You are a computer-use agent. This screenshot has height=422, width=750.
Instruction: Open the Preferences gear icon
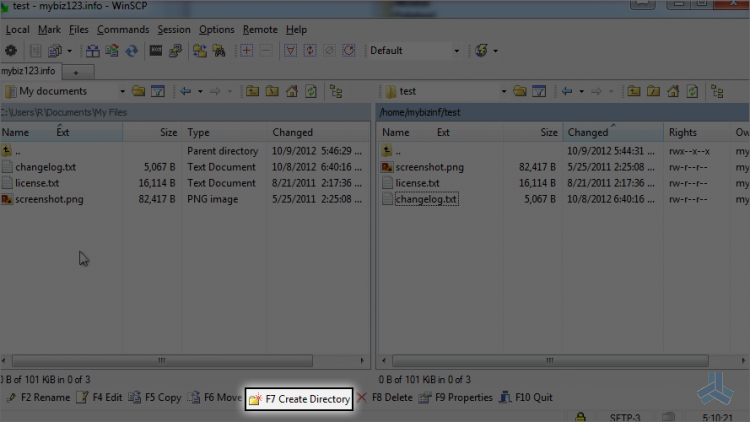(11, 50)
